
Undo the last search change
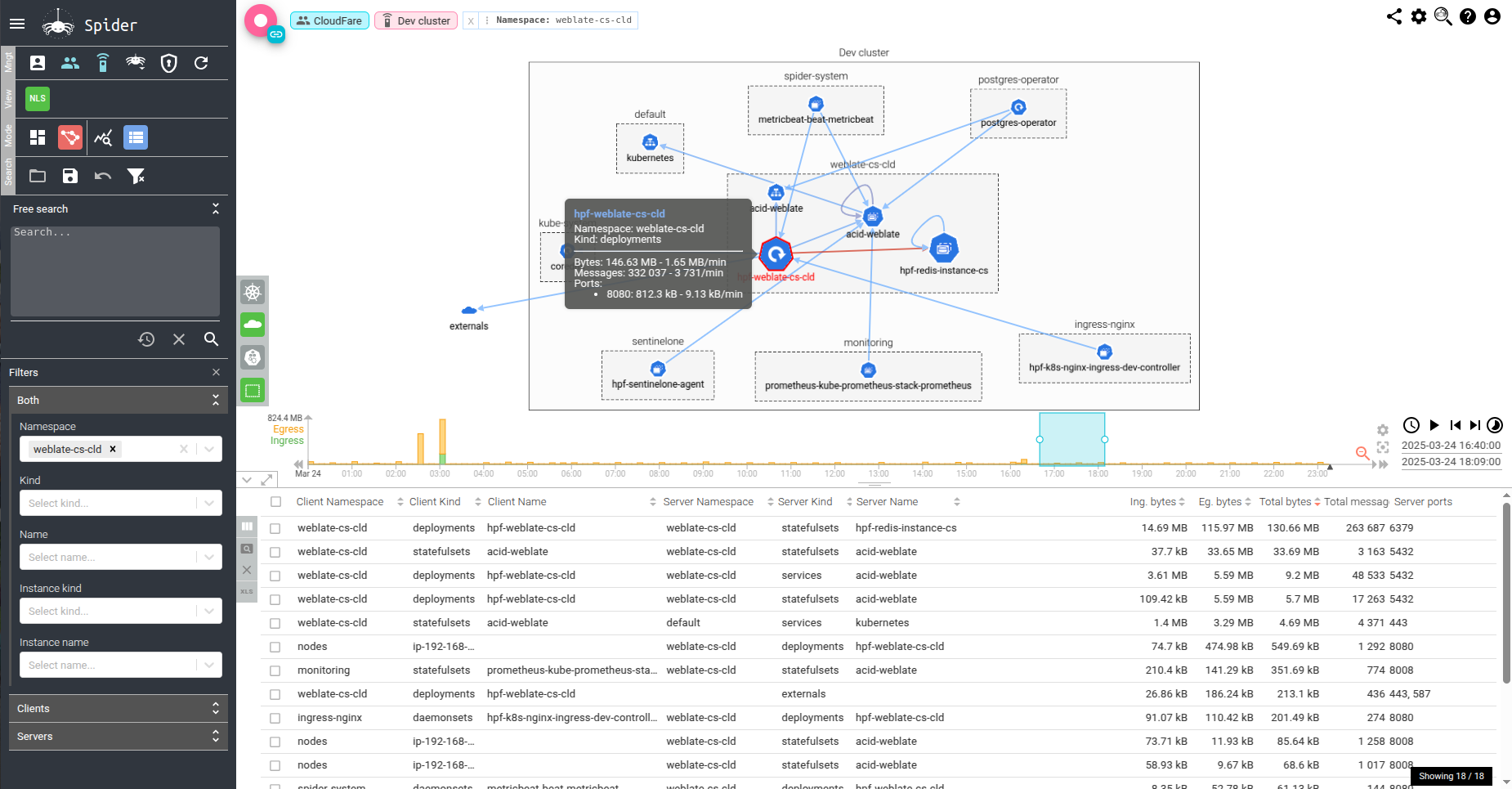[x=103, y=176]
